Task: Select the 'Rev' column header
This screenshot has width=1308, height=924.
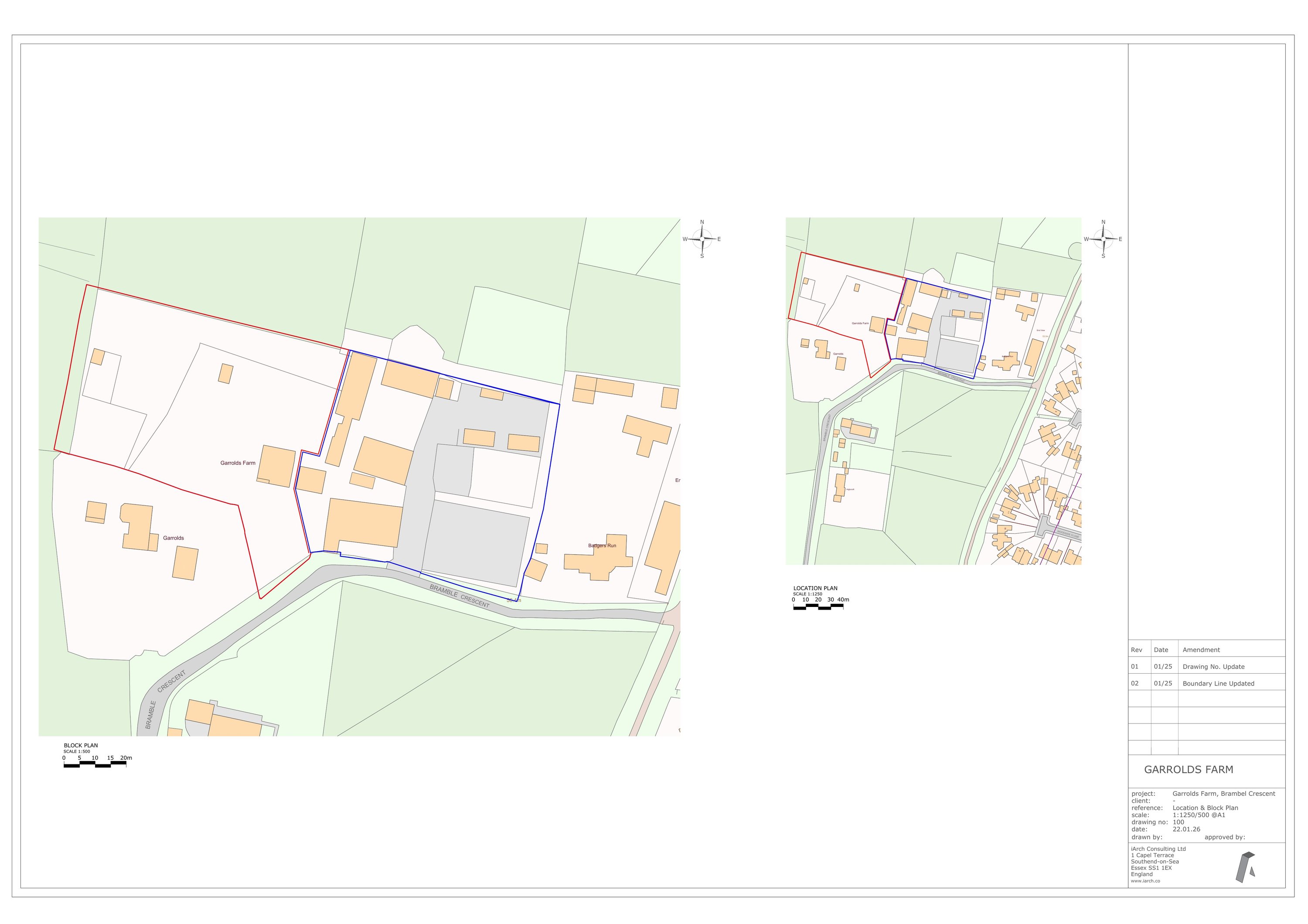Action: click(x=1137, y=650)
